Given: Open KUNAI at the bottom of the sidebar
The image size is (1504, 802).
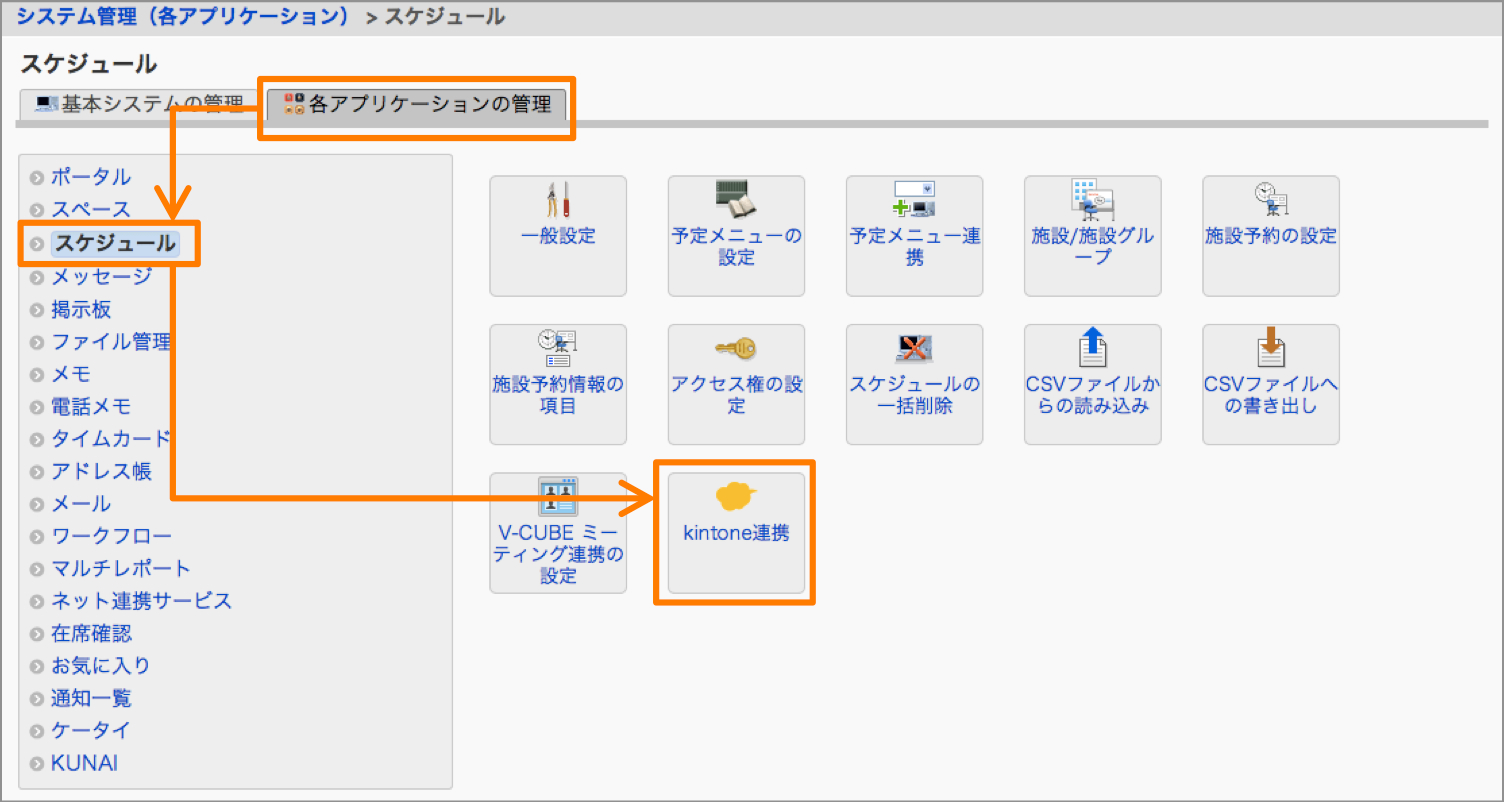Looking at the screenshot, I should [84, 763].
